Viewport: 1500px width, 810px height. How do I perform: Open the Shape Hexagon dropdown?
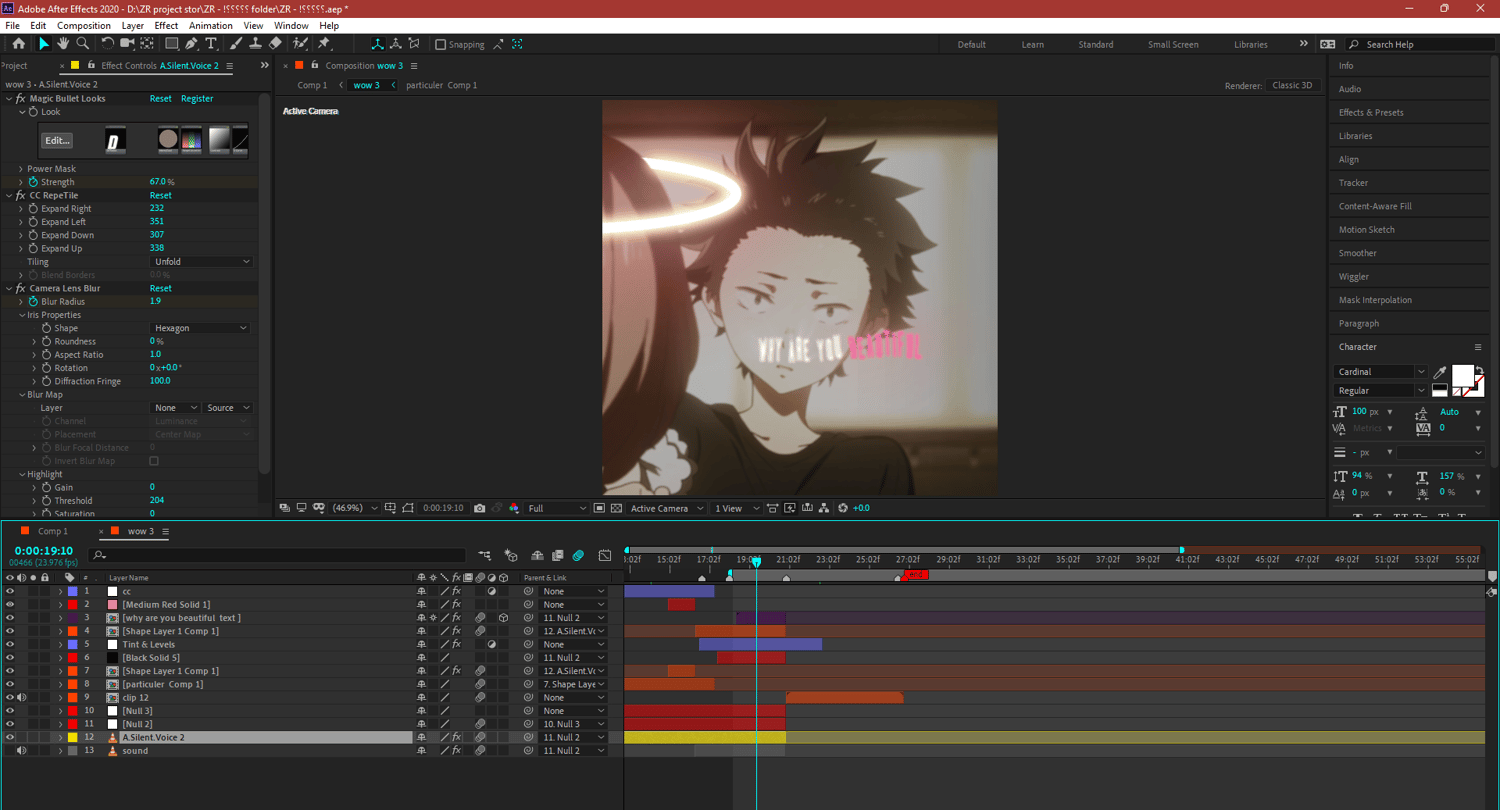tap(199, 328)
